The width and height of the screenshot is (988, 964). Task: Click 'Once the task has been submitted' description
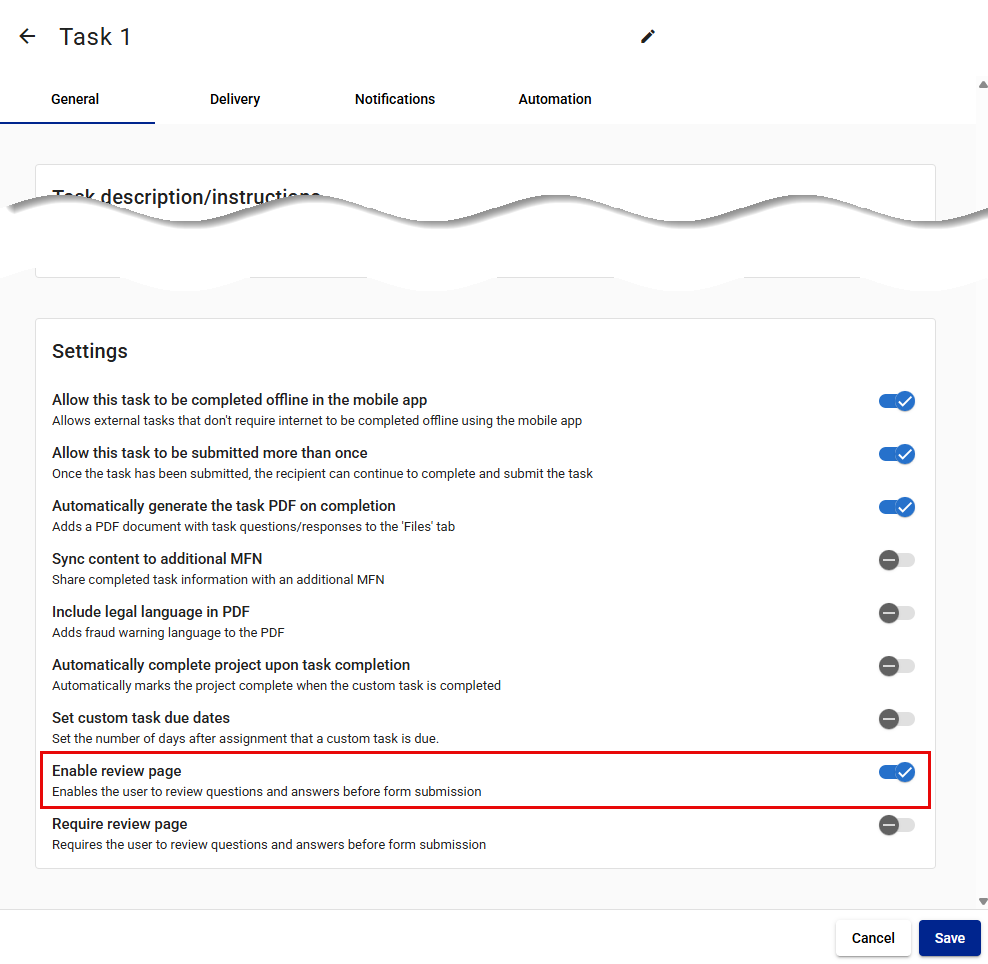click(x=322, y=474)
